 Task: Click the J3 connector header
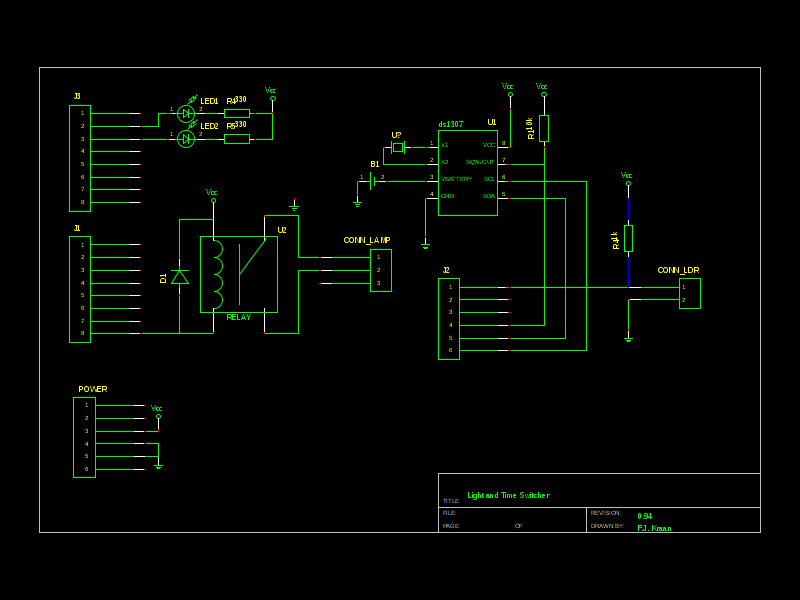80,158
